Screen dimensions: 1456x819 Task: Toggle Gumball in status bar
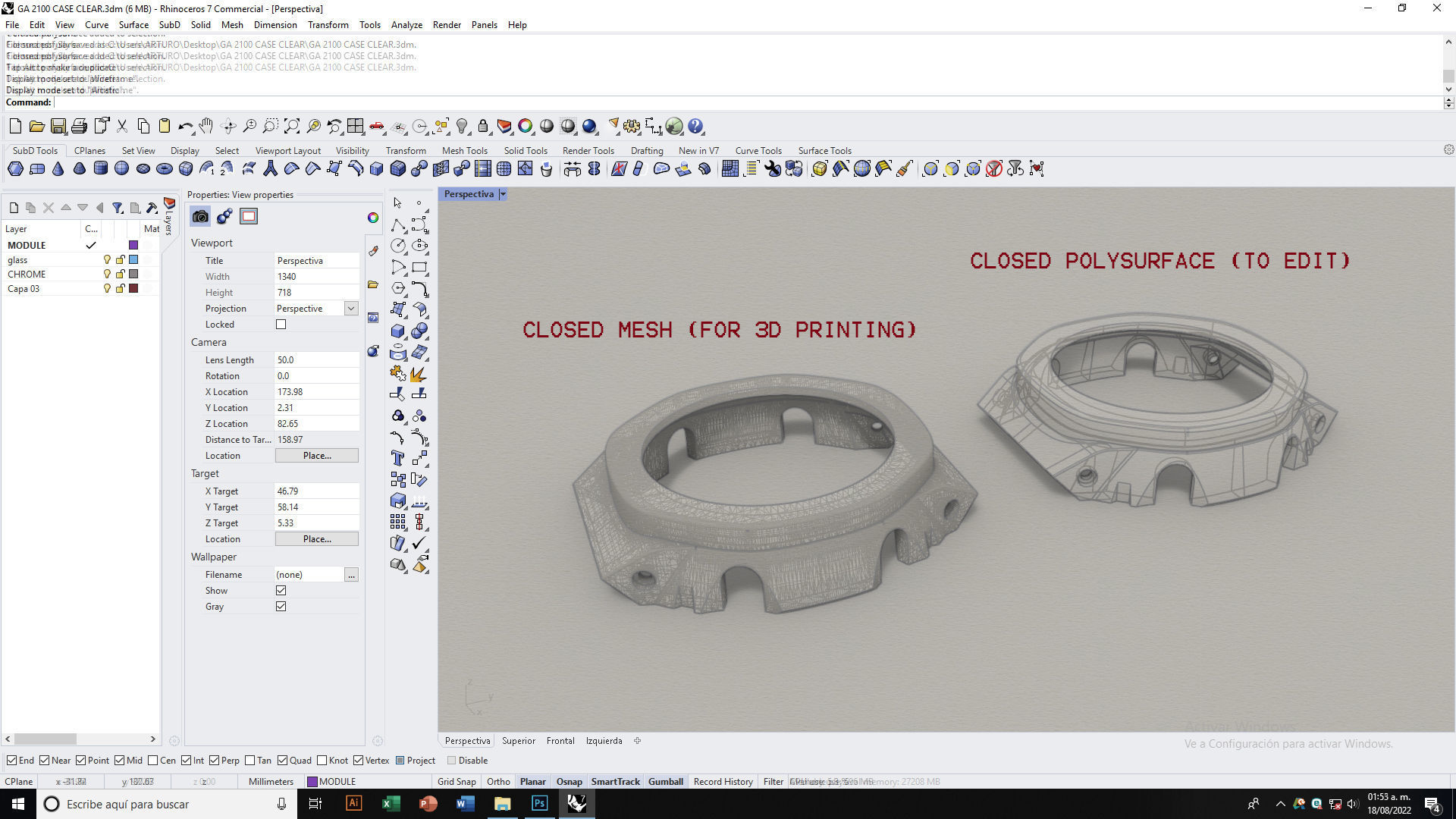click(666, 782)
